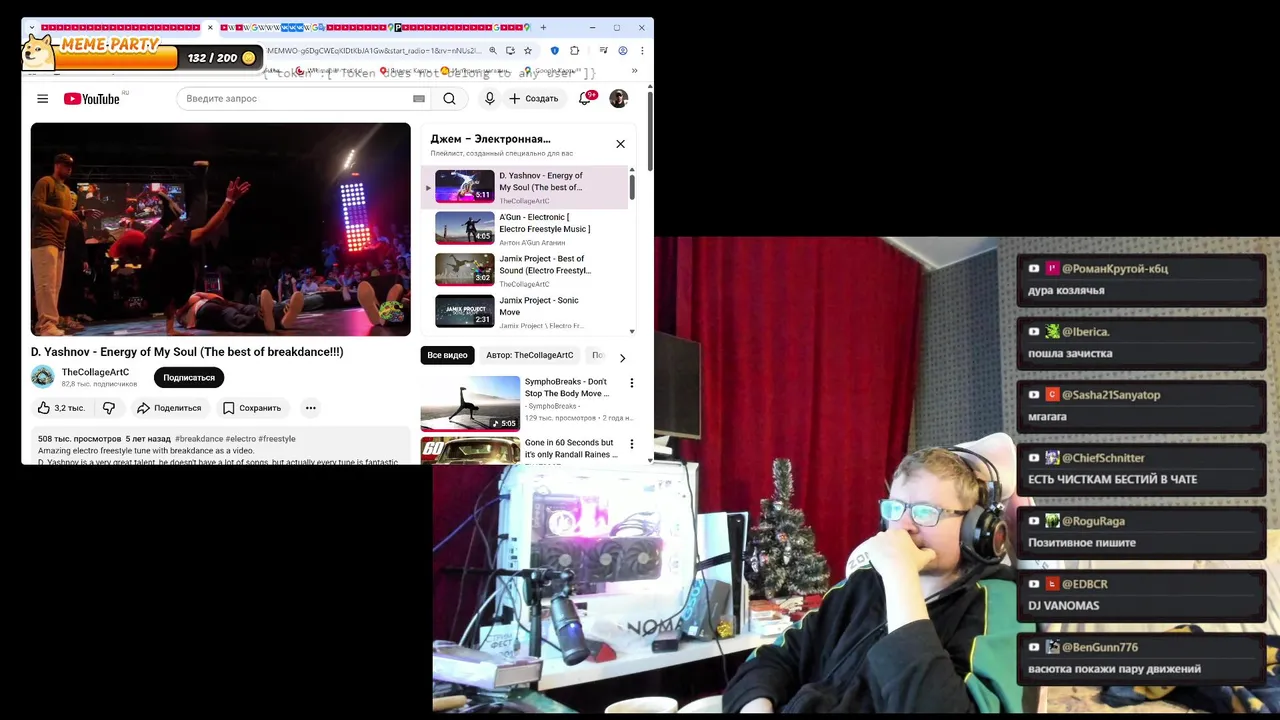Click the #freestyle hashtag link
Viewport: 1280px width, 720px height.
pos(277,439)
